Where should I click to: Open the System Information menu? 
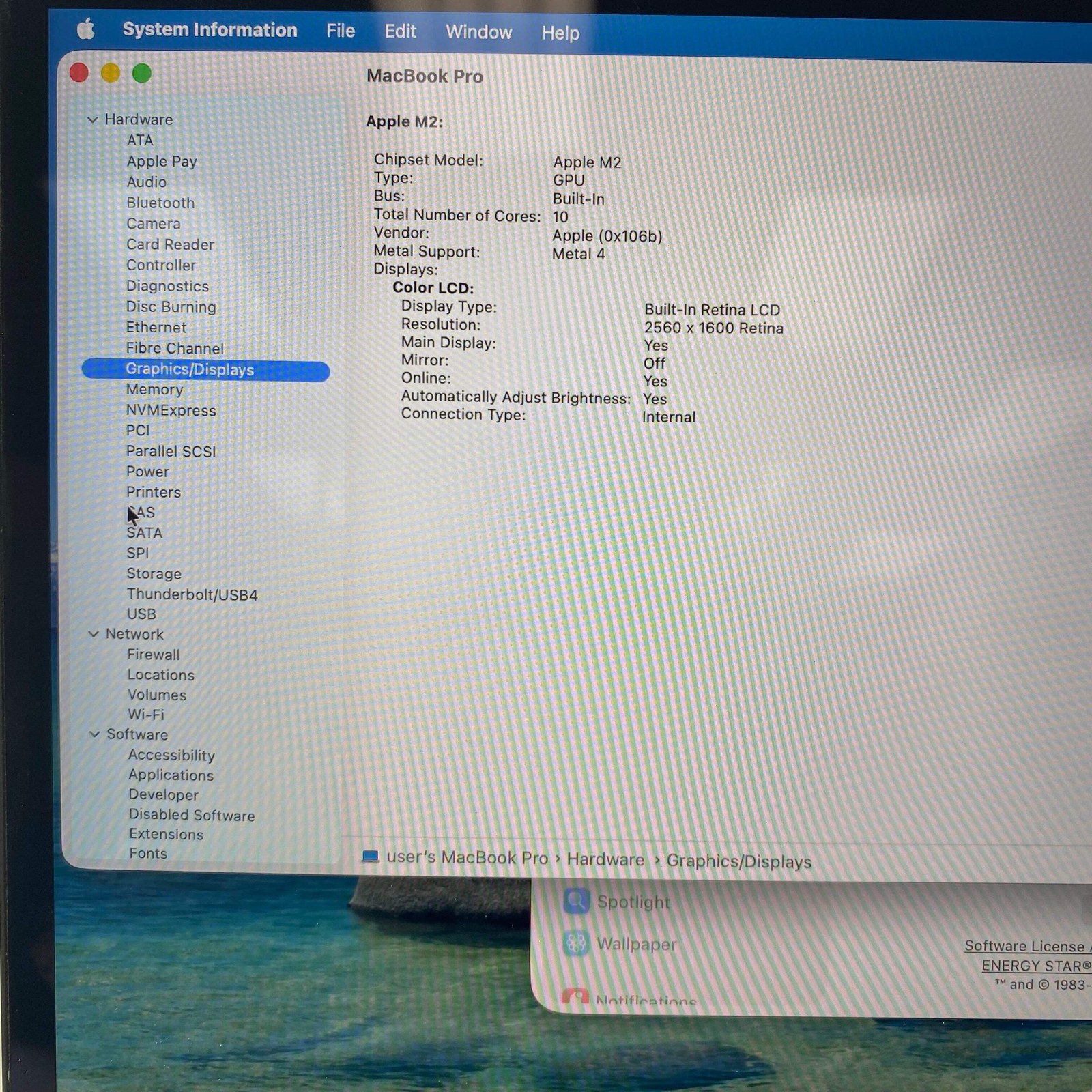pos(210,30)
